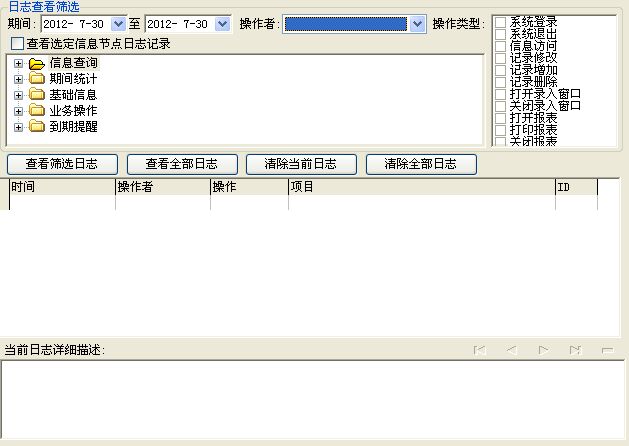Expand the 期间统计 tree node
The height and width of the screenshot is (446, 629).
[x=18, y=79]
